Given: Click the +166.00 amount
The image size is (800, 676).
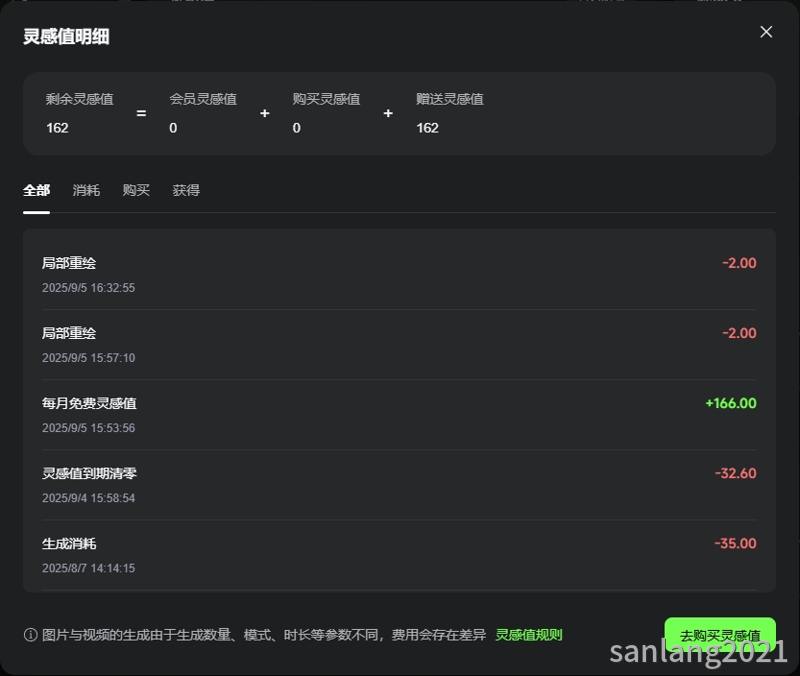Looking at the screenshot, I should 731,403.
